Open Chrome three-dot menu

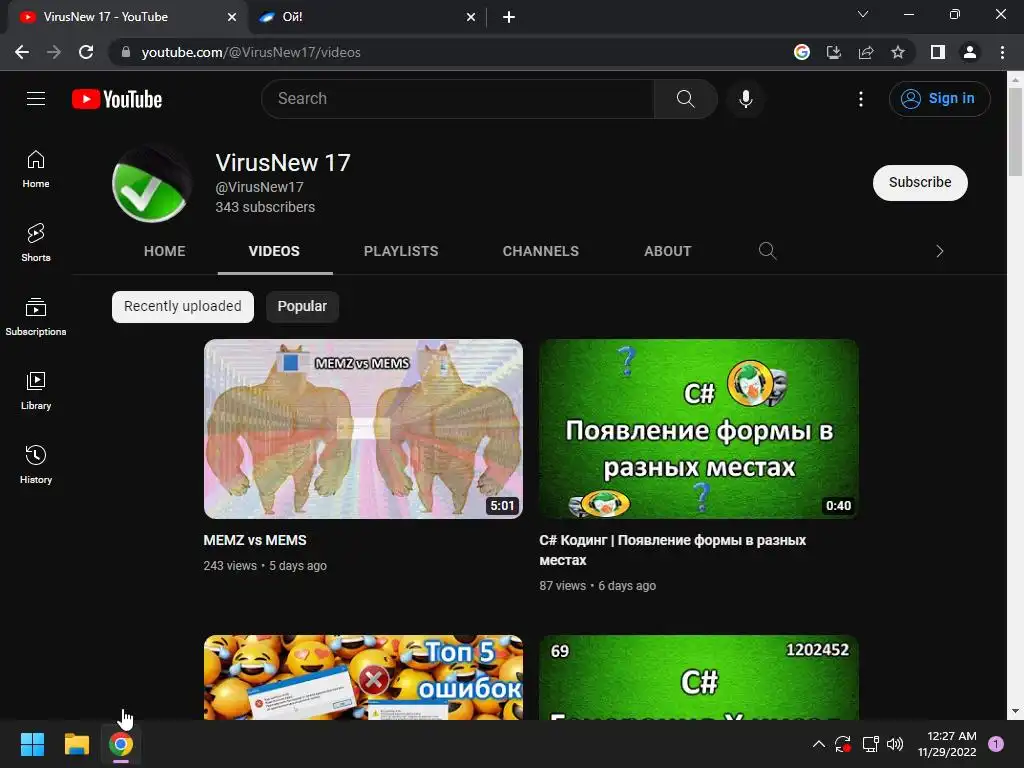click(x=1002, y=52)
